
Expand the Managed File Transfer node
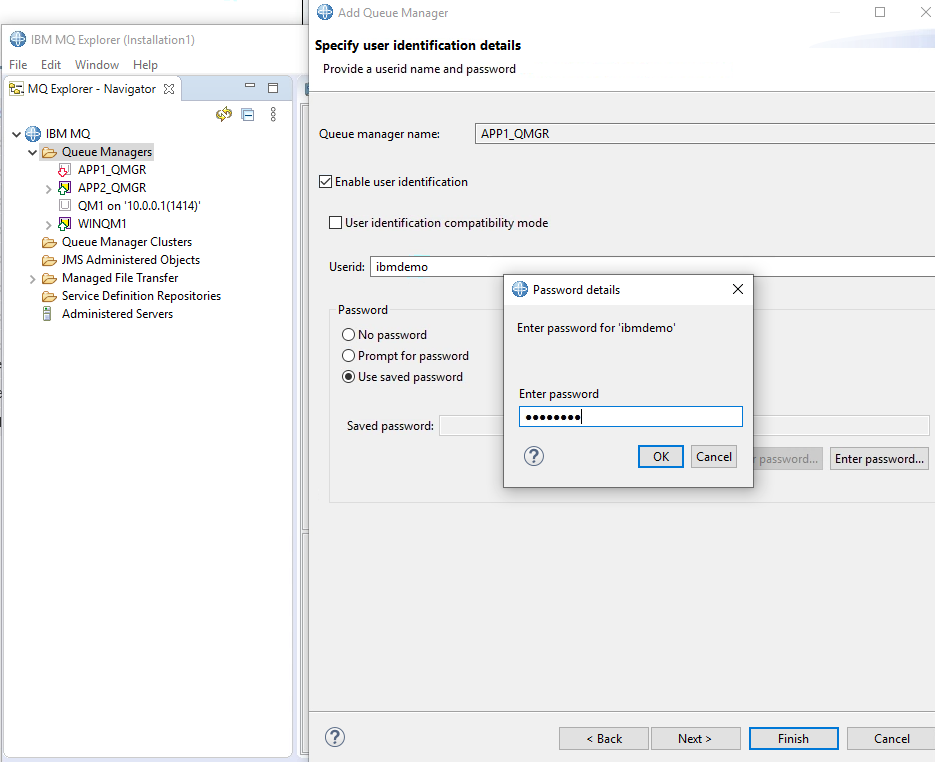pyautogui.click(x=33, y=279)
